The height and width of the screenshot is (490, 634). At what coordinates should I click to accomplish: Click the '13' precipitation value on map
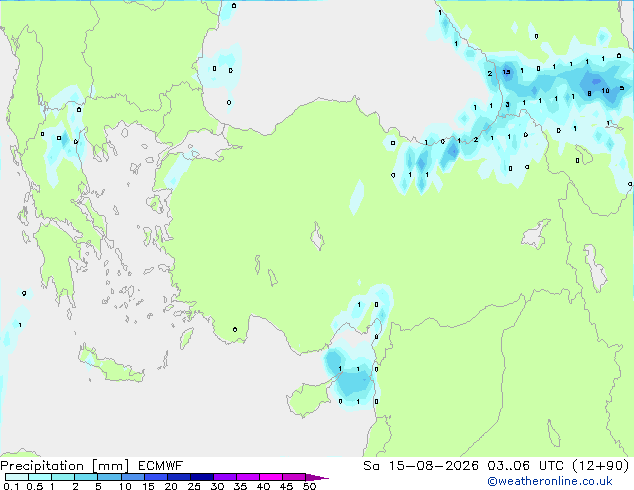point(506,72)
